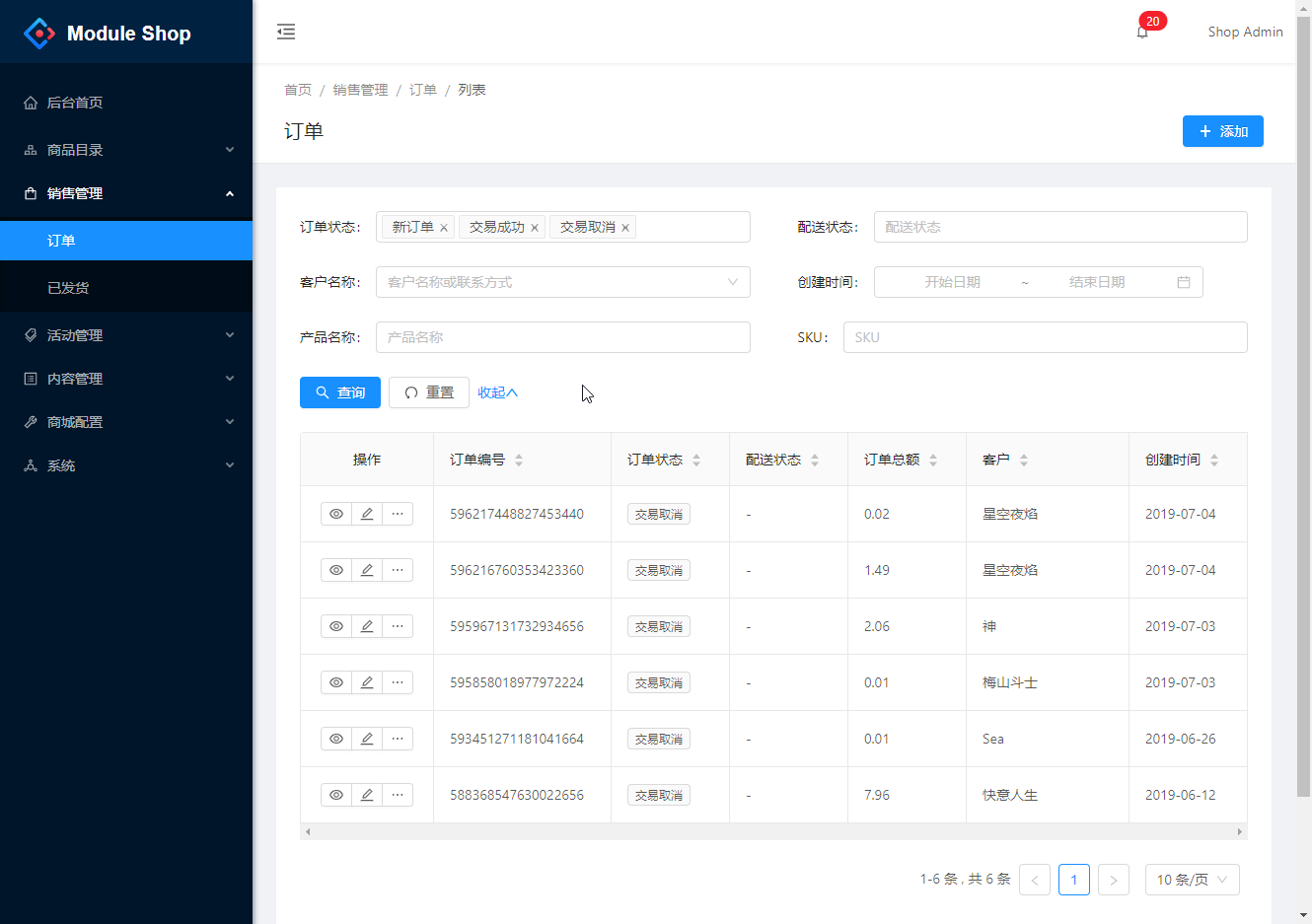Remove the 新订单 status tag
Viewport: 1312px width, 924px height.
[x=444, y=228]
